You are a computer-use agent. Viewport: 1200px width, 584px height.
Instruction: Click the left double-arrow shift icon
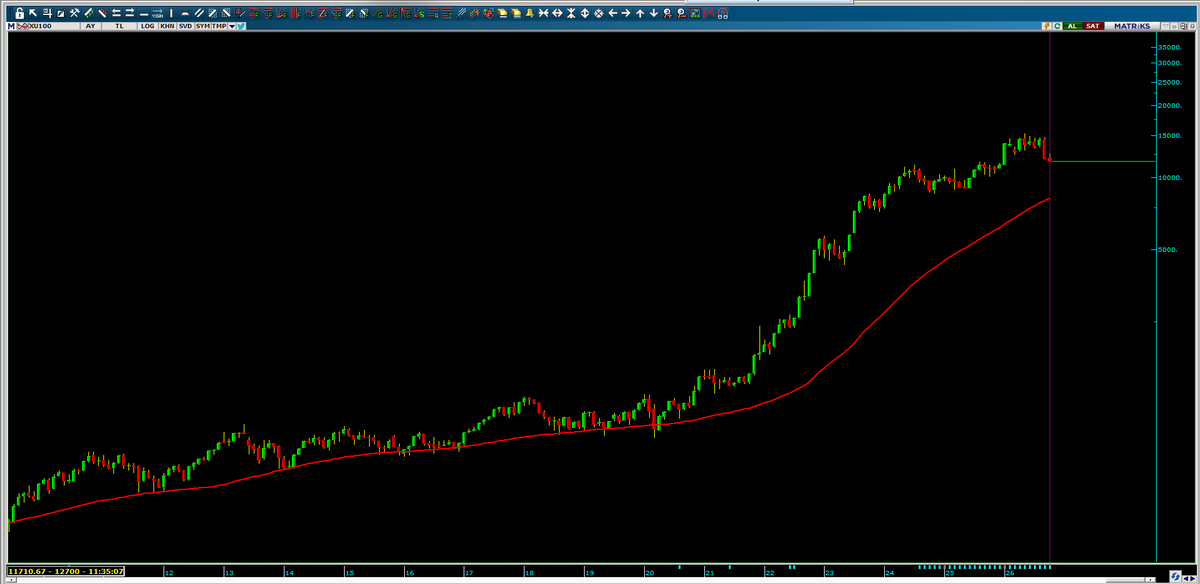point(116,13)
